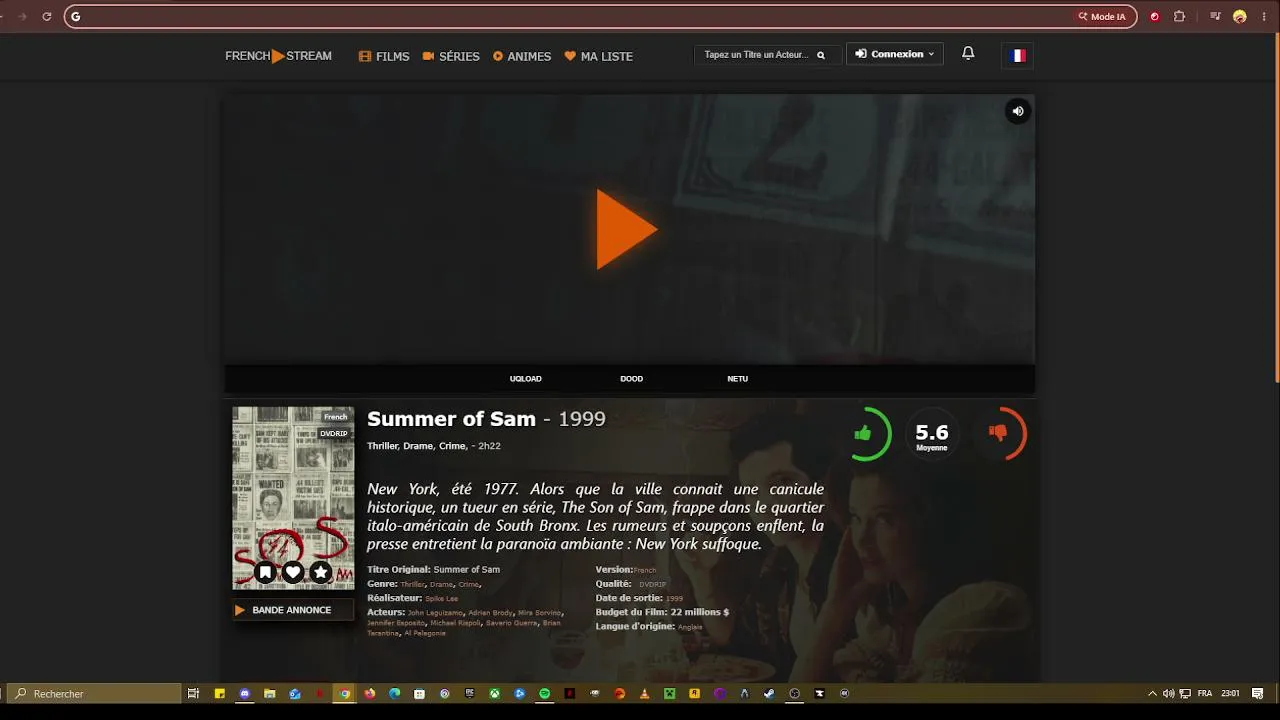Open actor John Leguizamo's link
1280x720 pixels.
pos(435,612)
